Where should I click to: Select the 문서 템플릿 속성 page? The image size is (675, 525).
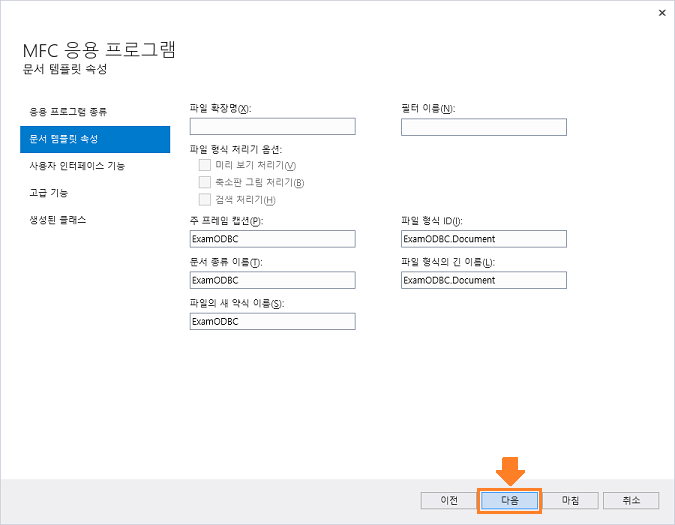[x=95, y=139]
